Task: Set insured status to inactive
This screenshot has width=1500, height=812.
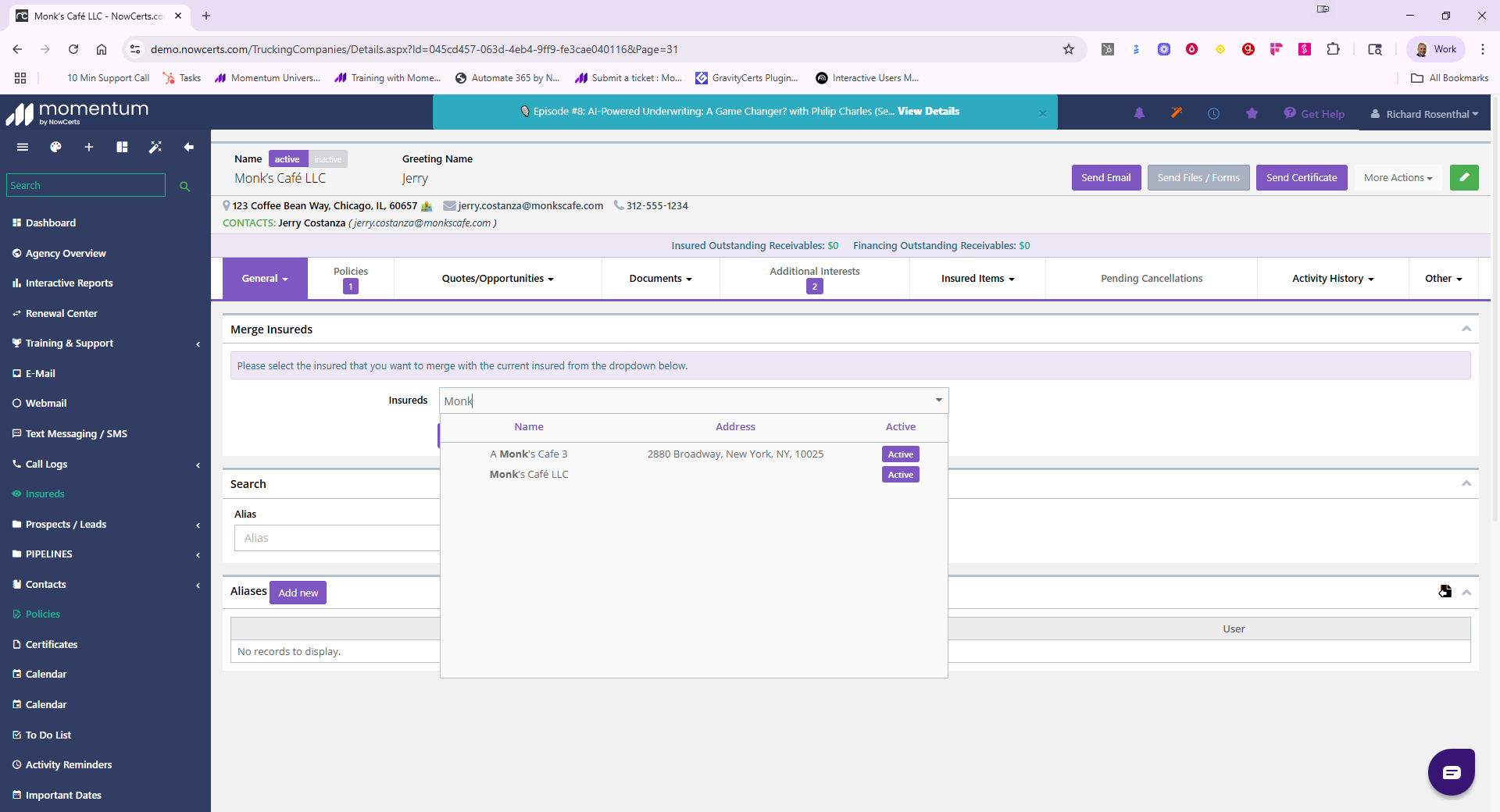Action: coord(328,159)
